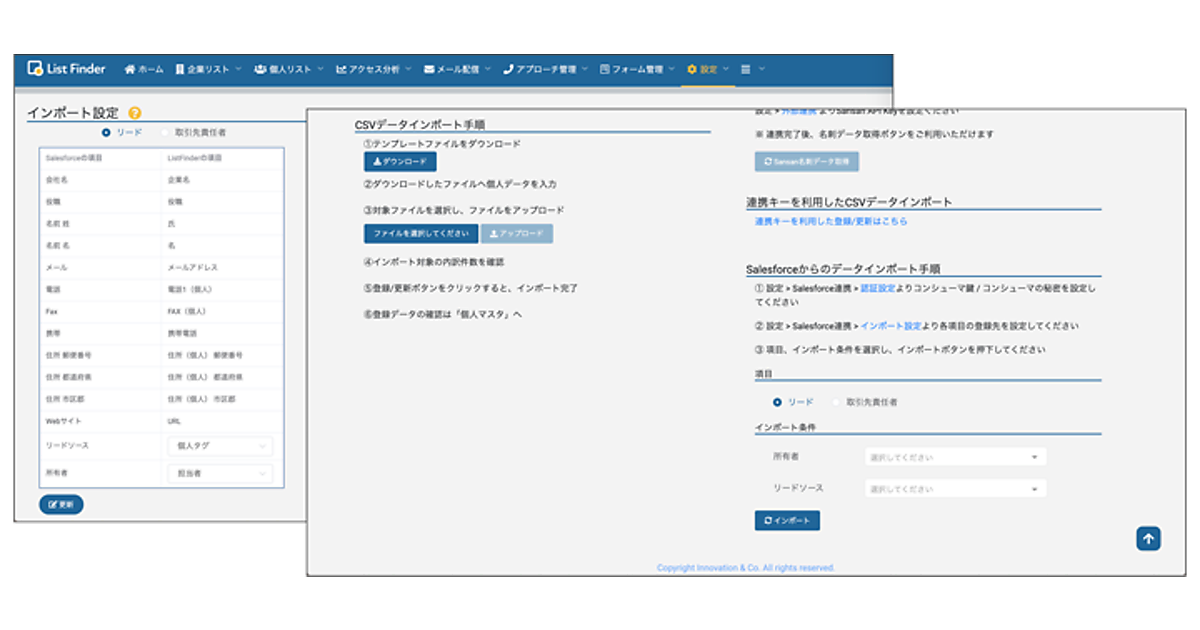This screenshot has width=1200, height=630.
Task: Open the hamburger list menu icon in navbar
Action: (x=746, y=69)
